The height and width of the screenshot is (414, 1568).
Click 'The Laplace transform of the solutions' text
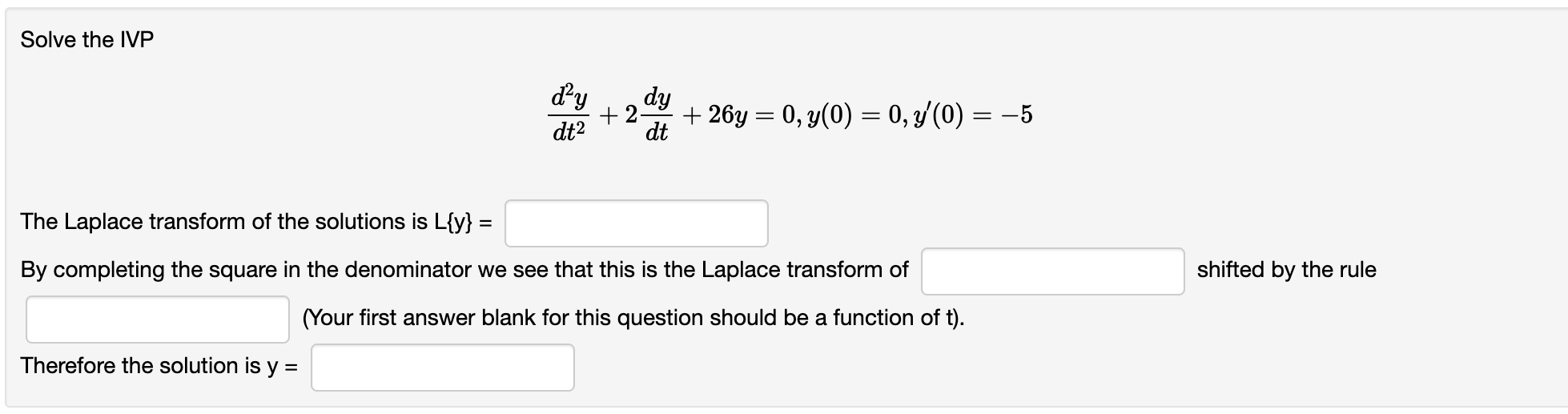click(223, 222)
